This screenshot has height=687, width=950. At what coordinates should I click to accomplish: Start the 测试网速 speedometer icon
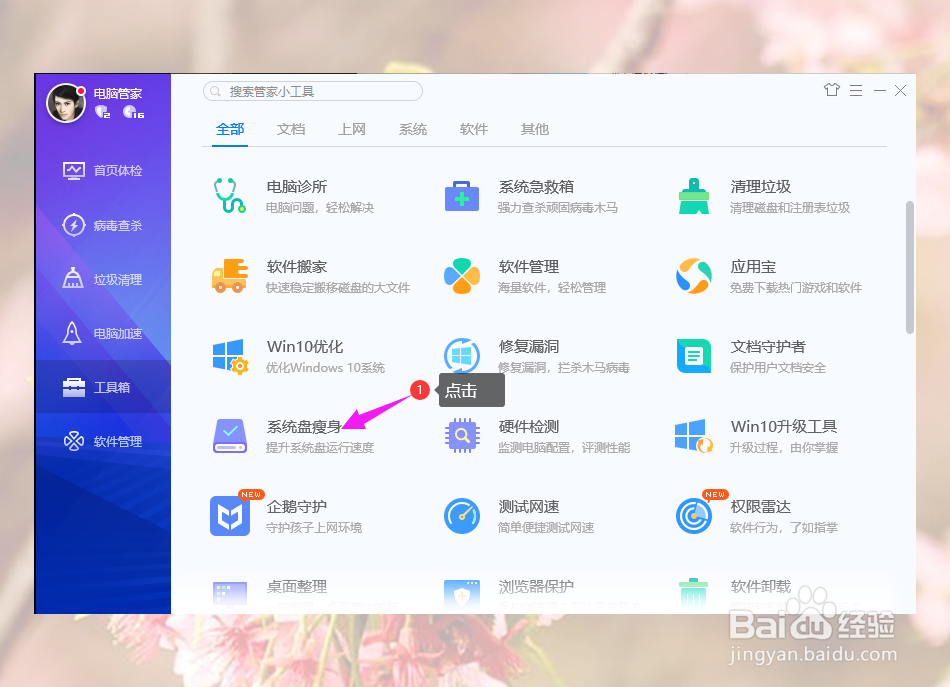point(462,516)
